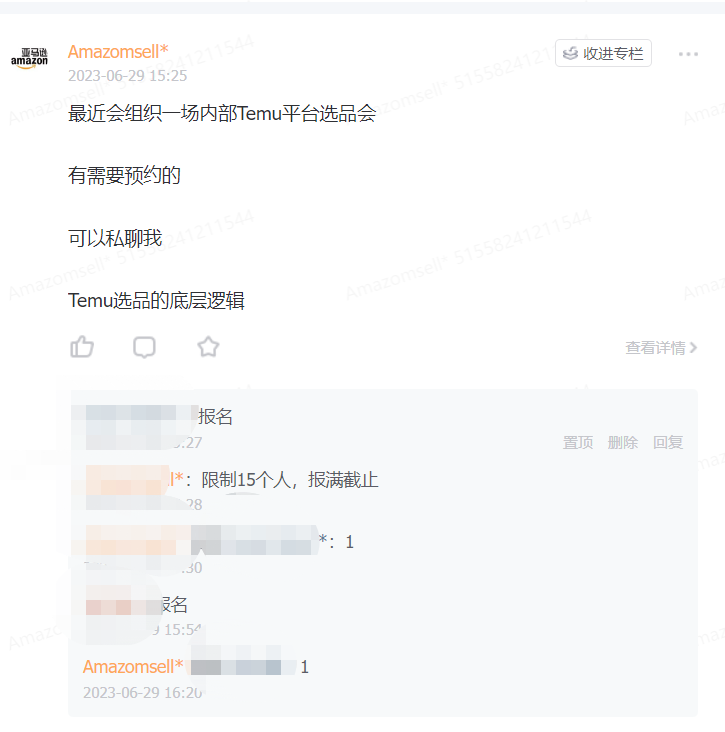
Task: Click the post timestamp 2023-06-29 15:25
Action: 127,76
